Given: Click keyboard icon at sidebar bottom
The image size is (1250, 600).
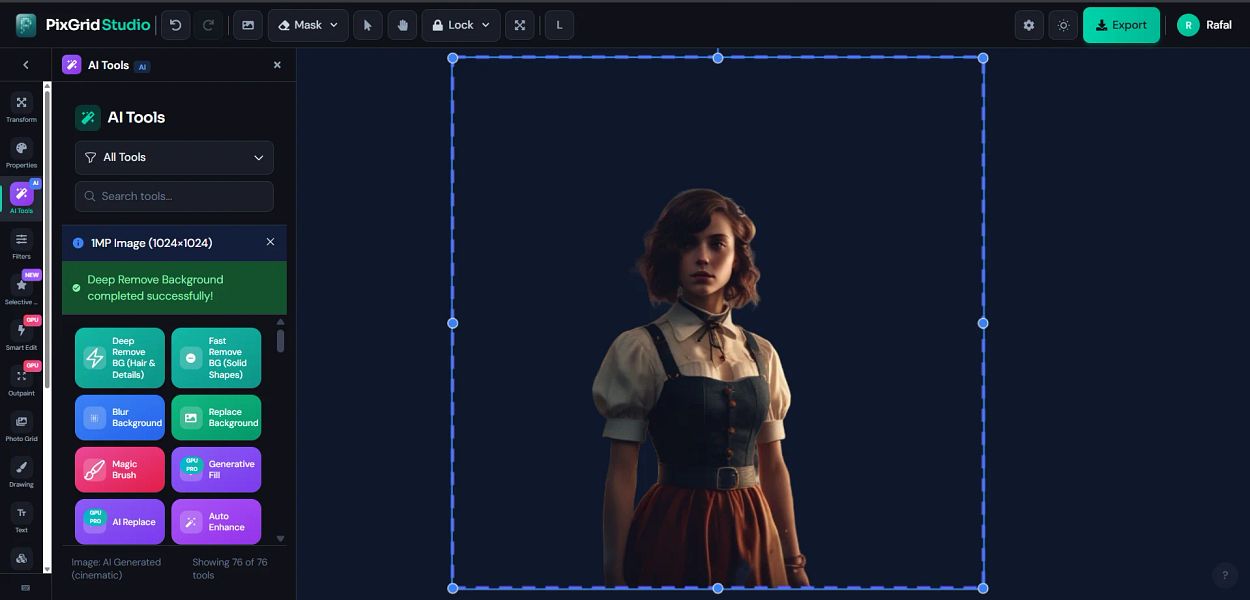Looking at the screenshot, I should click(x=25, y=588).
